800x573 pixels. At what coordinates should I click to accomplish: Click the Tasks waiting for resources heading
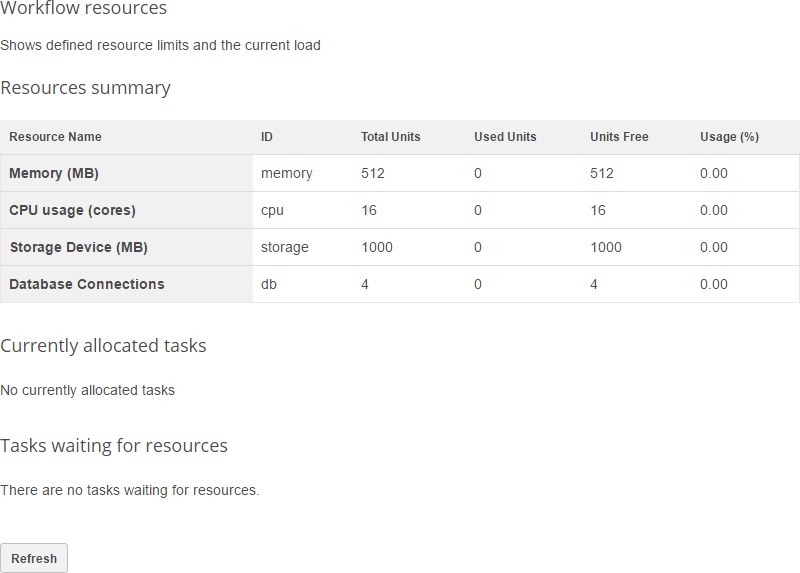114,446
